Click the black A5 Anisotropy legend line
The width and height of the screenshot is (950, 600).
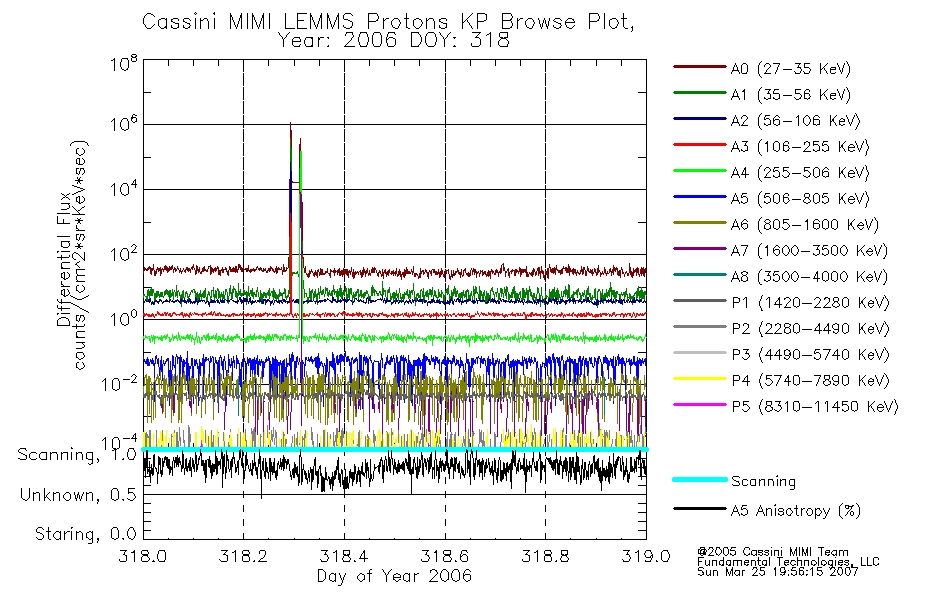700,508
